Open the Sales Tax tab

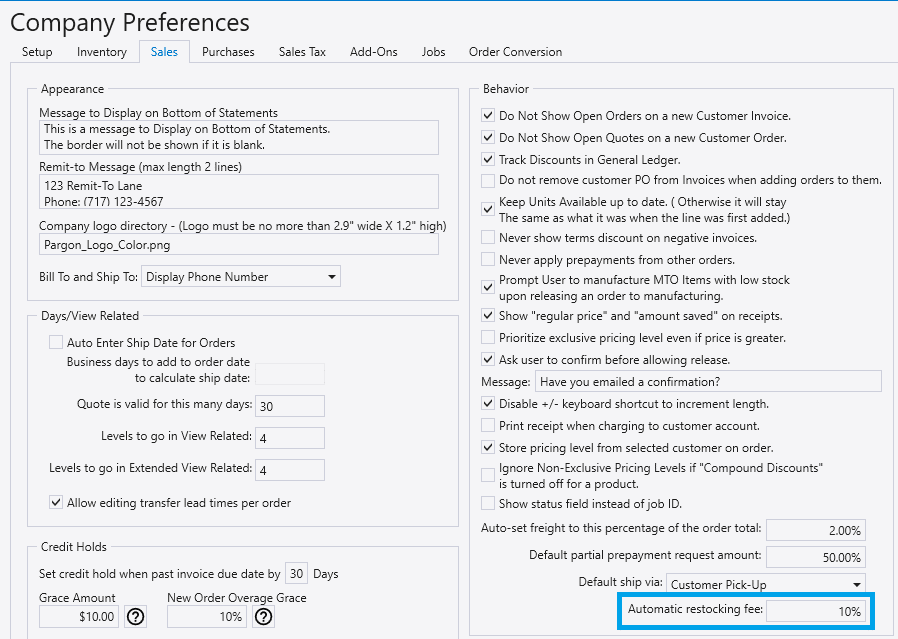[302, 52]
